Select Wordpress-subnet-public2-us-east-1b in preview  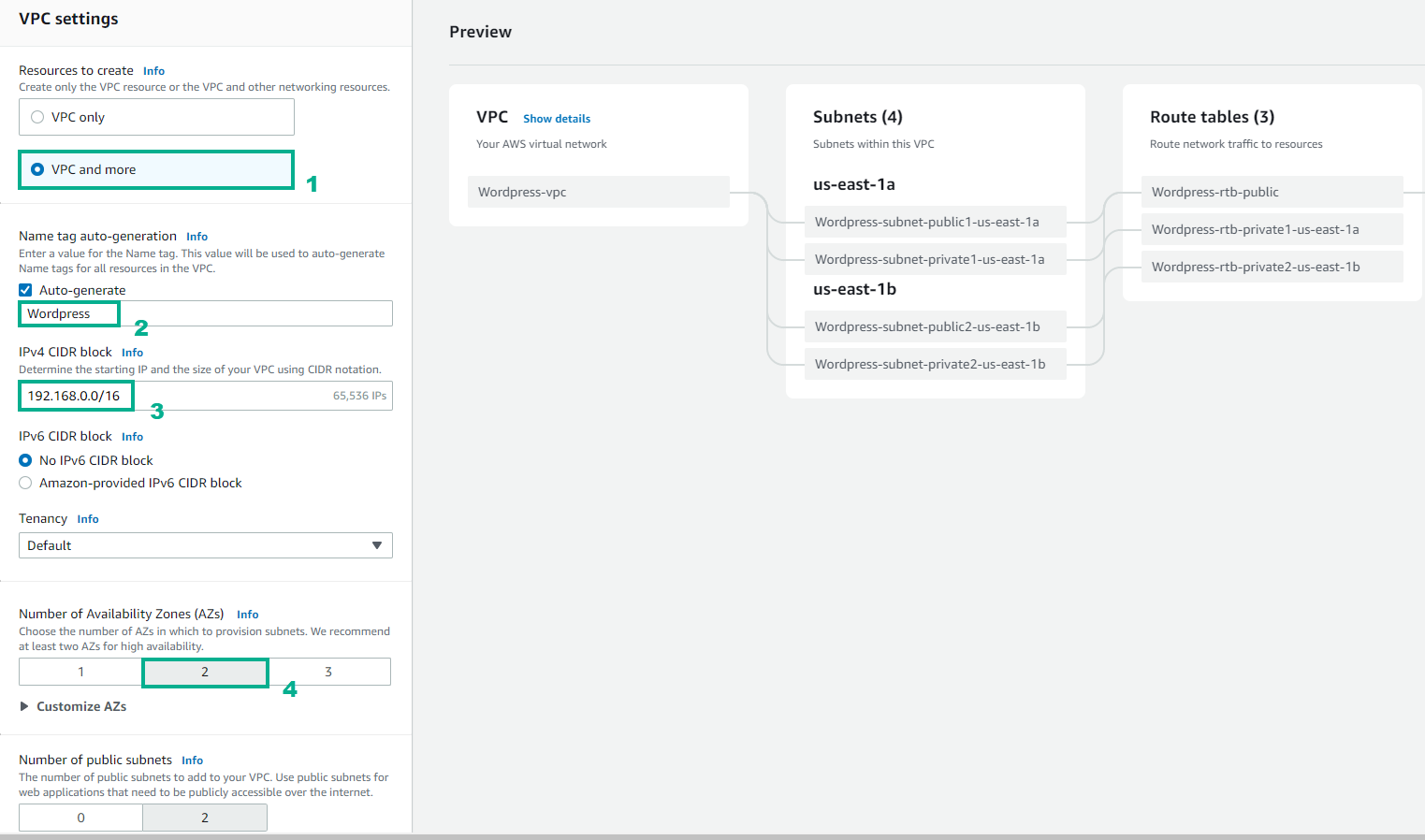936,326
